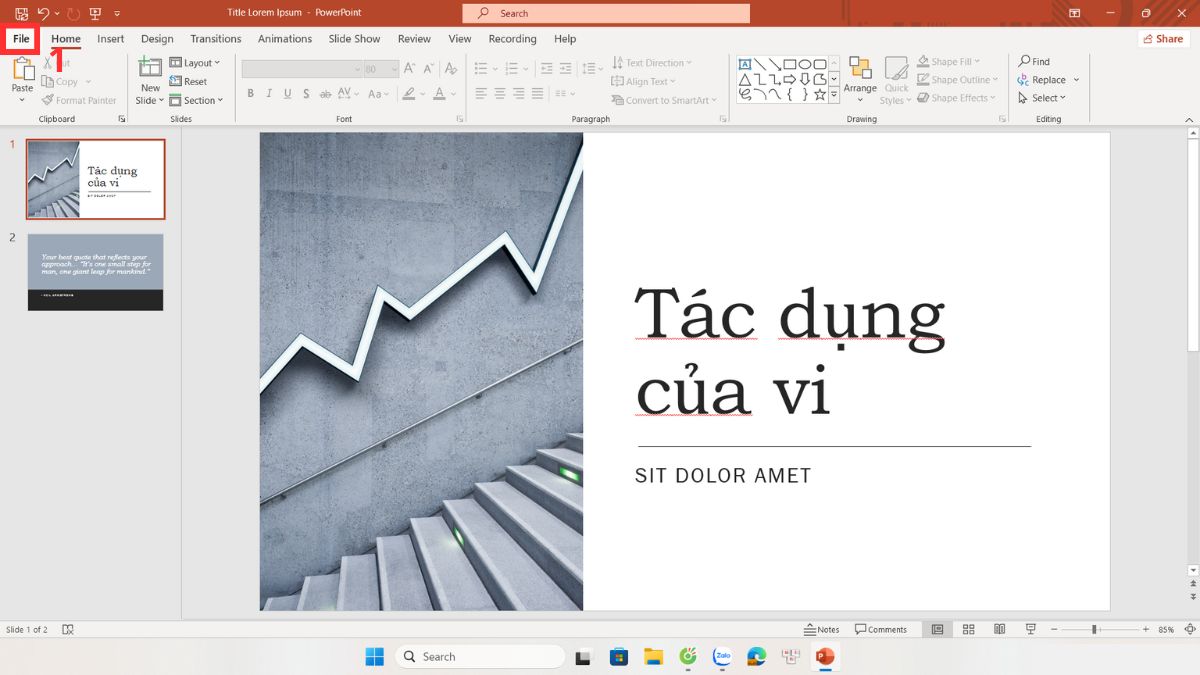Open the Arrange menu

860,79
